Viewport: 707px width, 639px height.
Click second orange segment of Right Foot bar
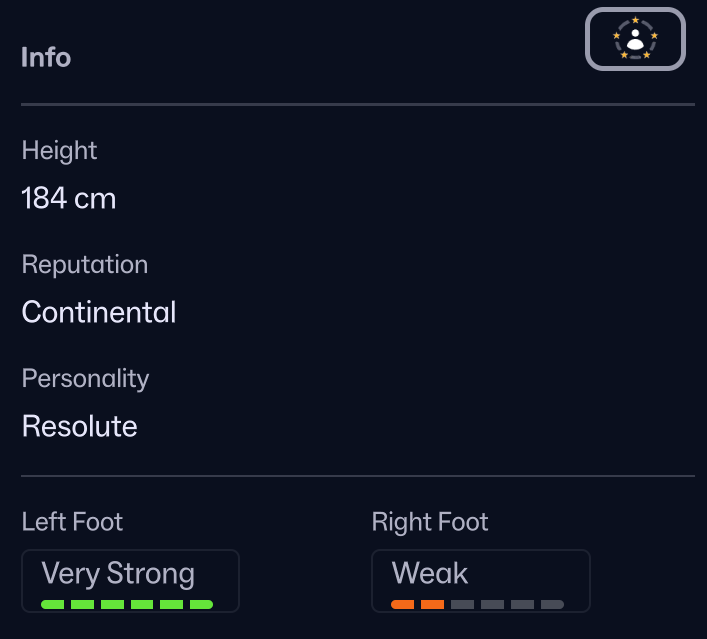coord(433,605)
